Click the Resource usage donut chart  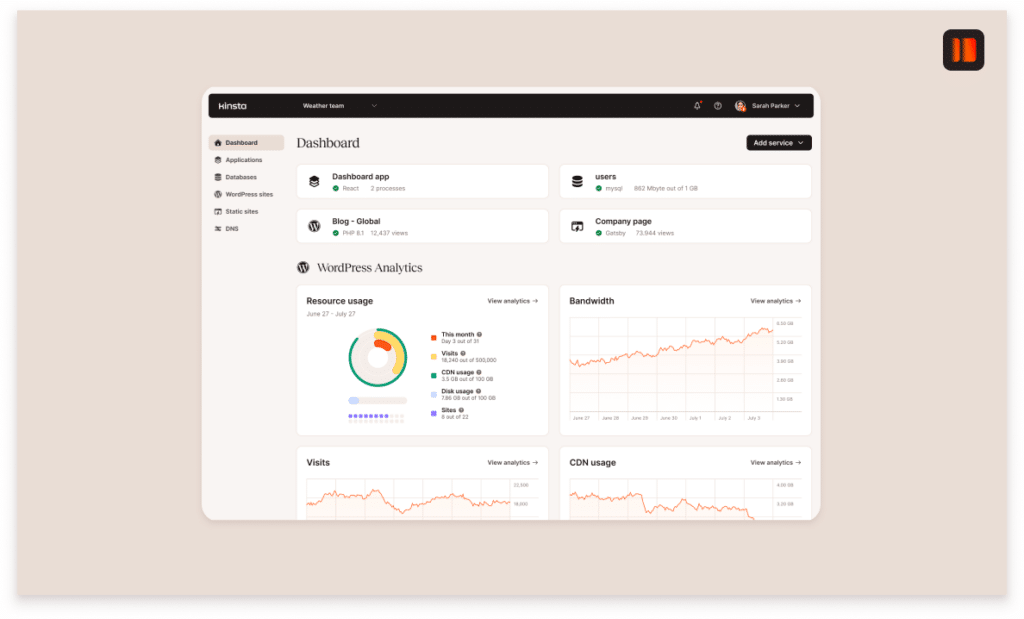pyautogui.click(x=377, y=356)
